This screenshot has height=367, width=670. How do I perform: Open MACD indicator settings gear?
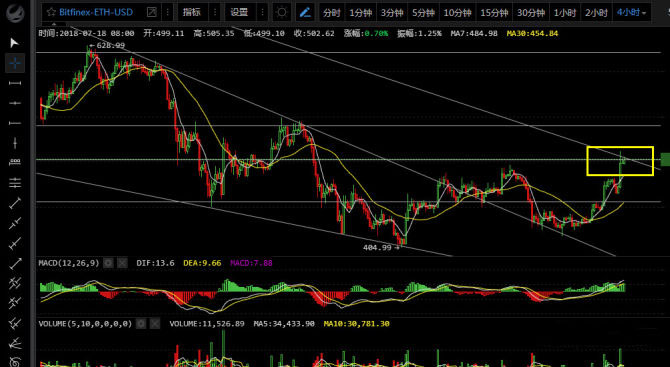(109, 263)
